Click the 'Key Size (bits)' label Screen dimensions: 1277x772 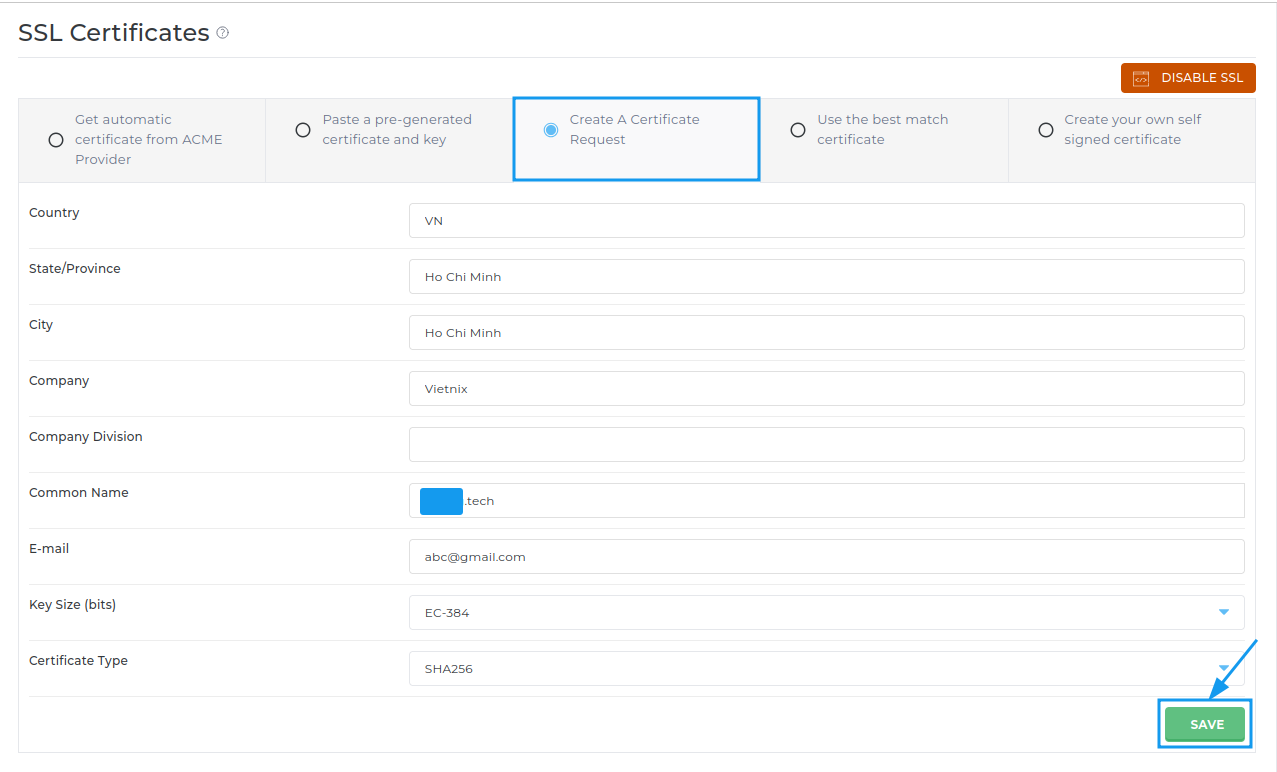point(73,605)
